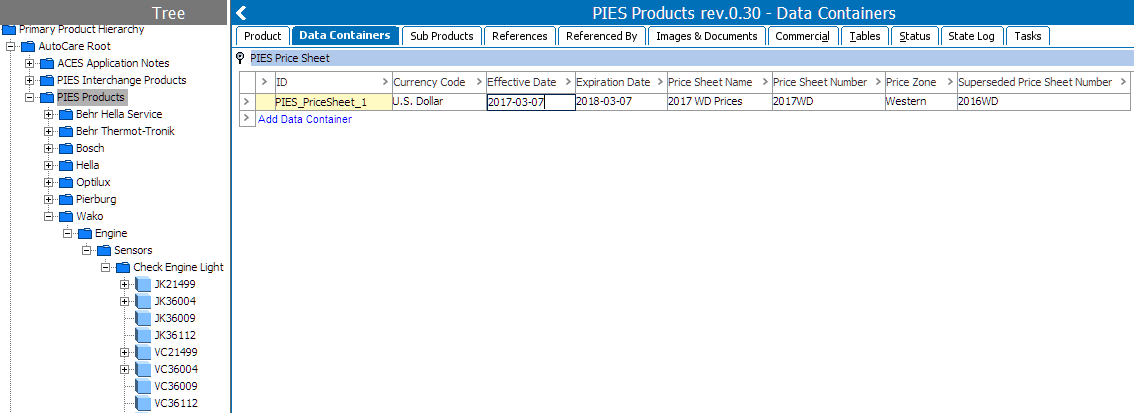Open the References tab
The image size is (1134, 413).
(520, 35)
